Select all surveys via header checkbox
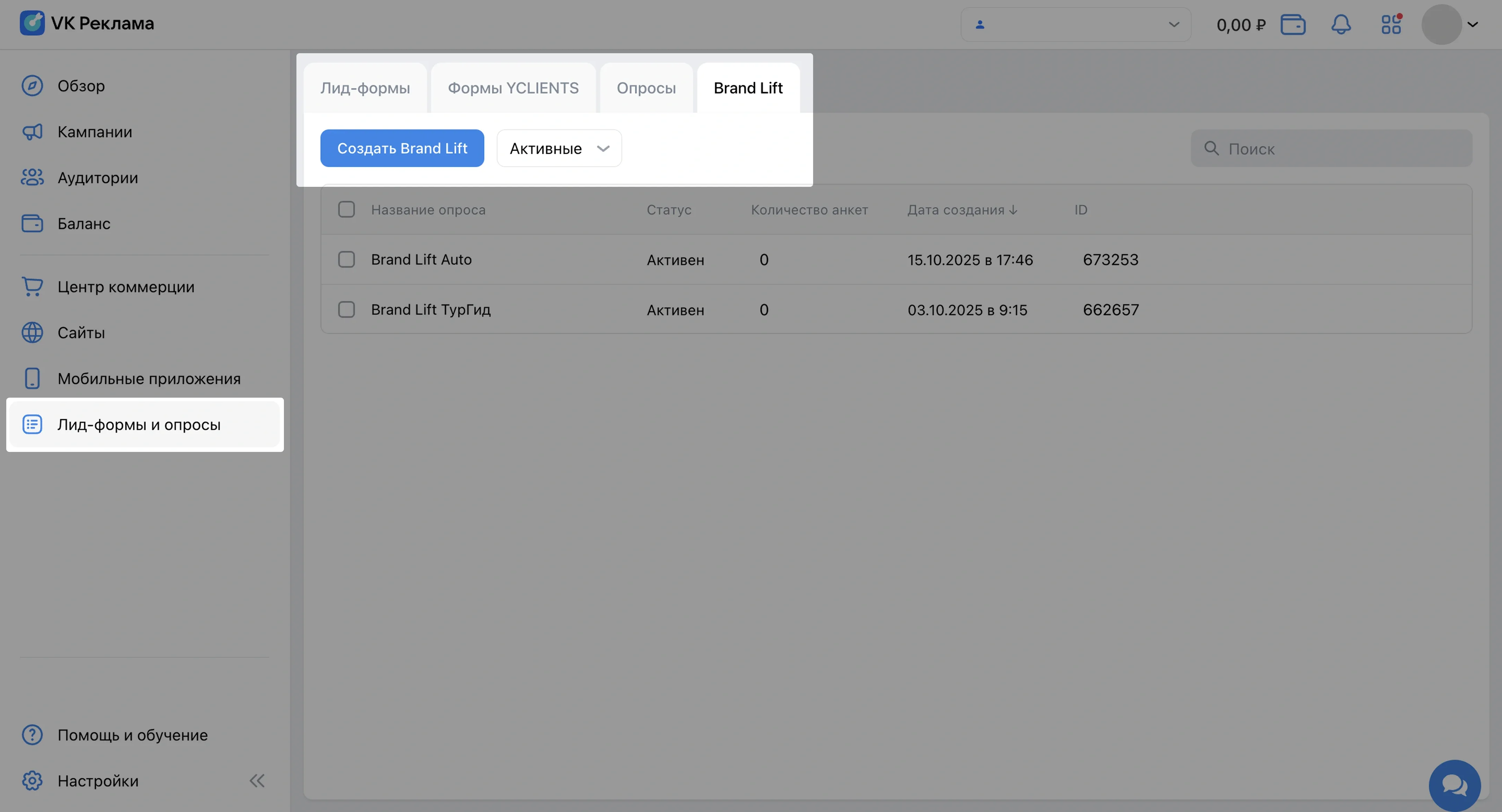The height and width of the screenshot is (812, 1502). pos(346,209)
